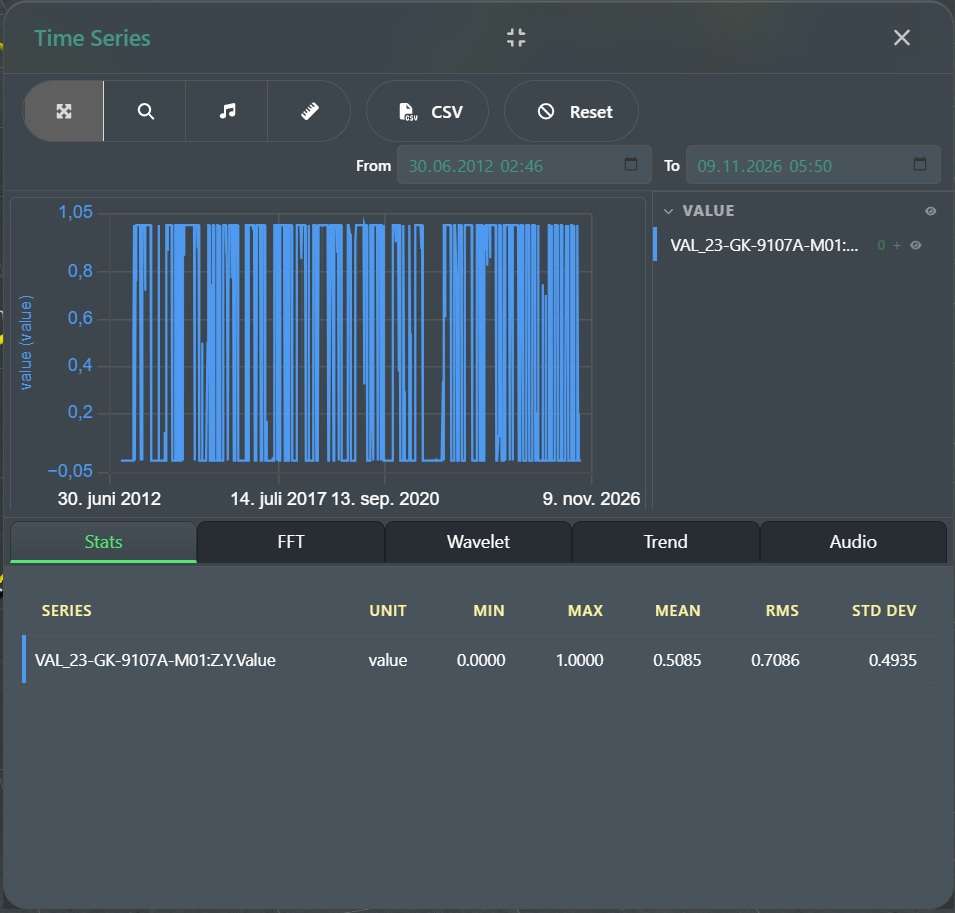Image resolution: width=955 pixels, height=913 pixels.
Task: Edit the To date field
Action: click(813, 165)
